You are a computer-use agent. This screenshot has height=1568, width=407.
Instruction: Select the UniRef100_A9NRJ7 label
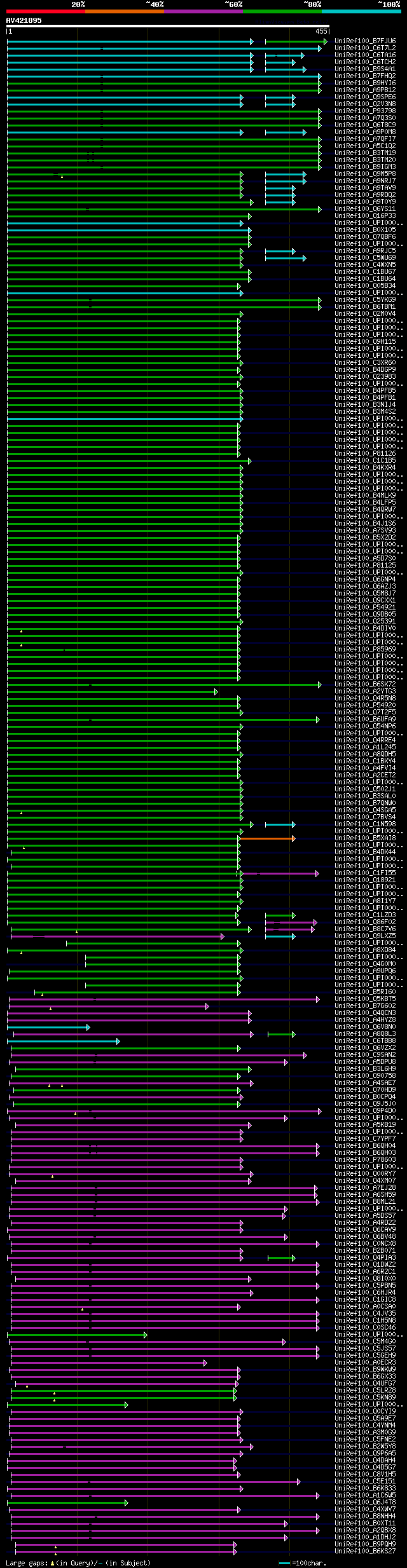(365, 181)
